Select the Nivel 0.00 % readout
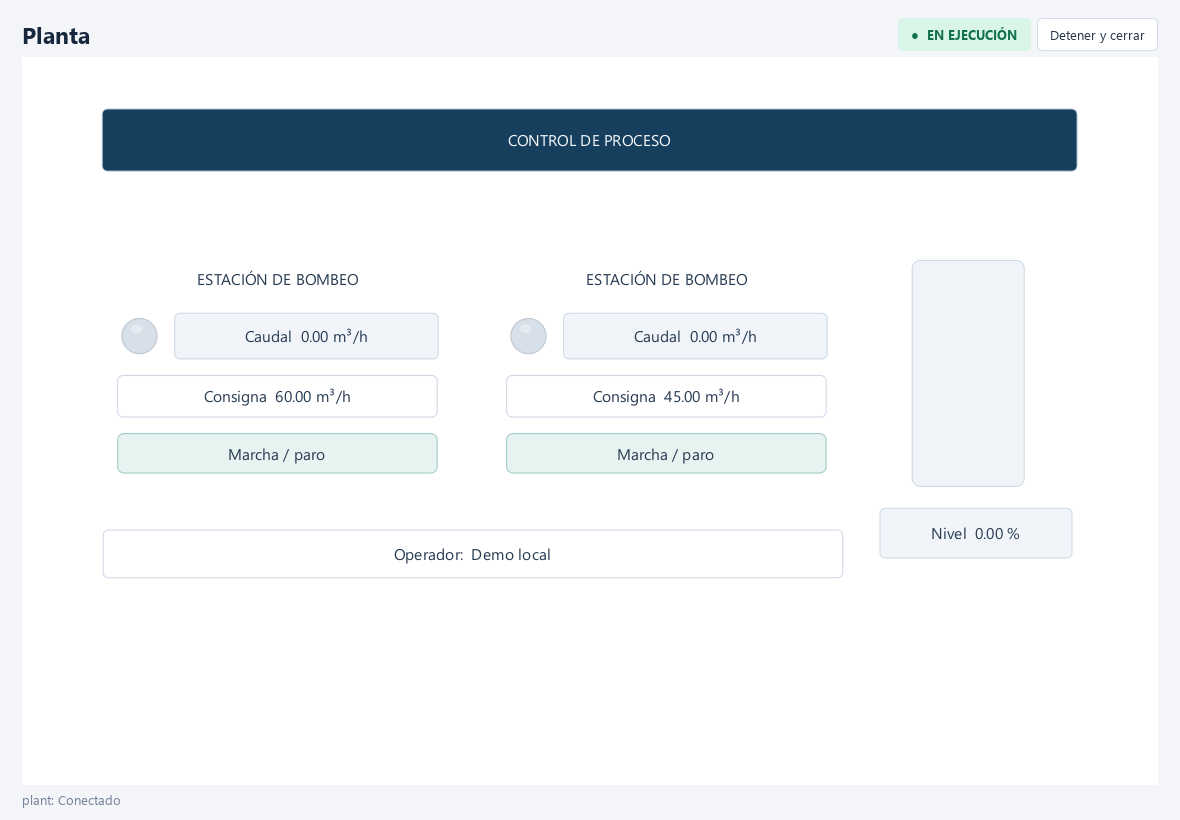Image resolution: width=1180 pixels, height=820 pixels. click(976, 533)
